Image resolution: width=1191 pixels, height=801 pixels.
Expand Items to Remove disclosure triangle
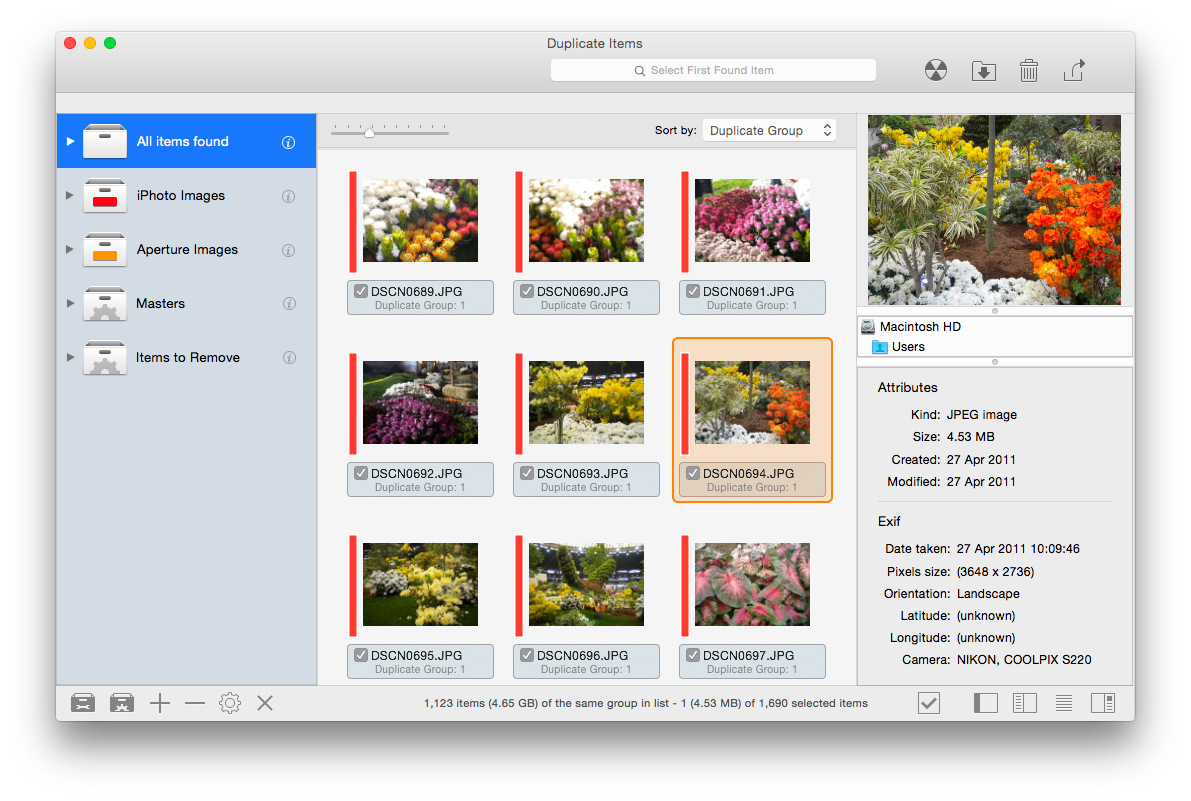click(70, 357)
